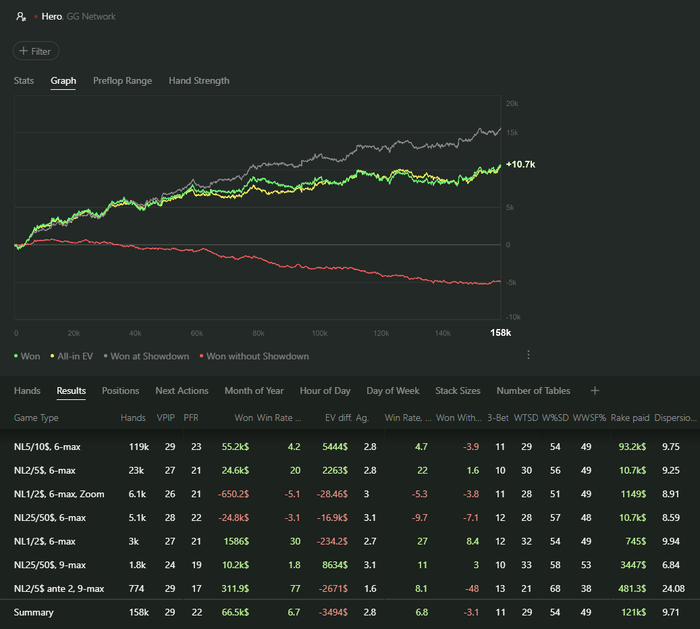Select the NL25/50$, 9-max row
The image size is (700, 629).
pos(350,565)
